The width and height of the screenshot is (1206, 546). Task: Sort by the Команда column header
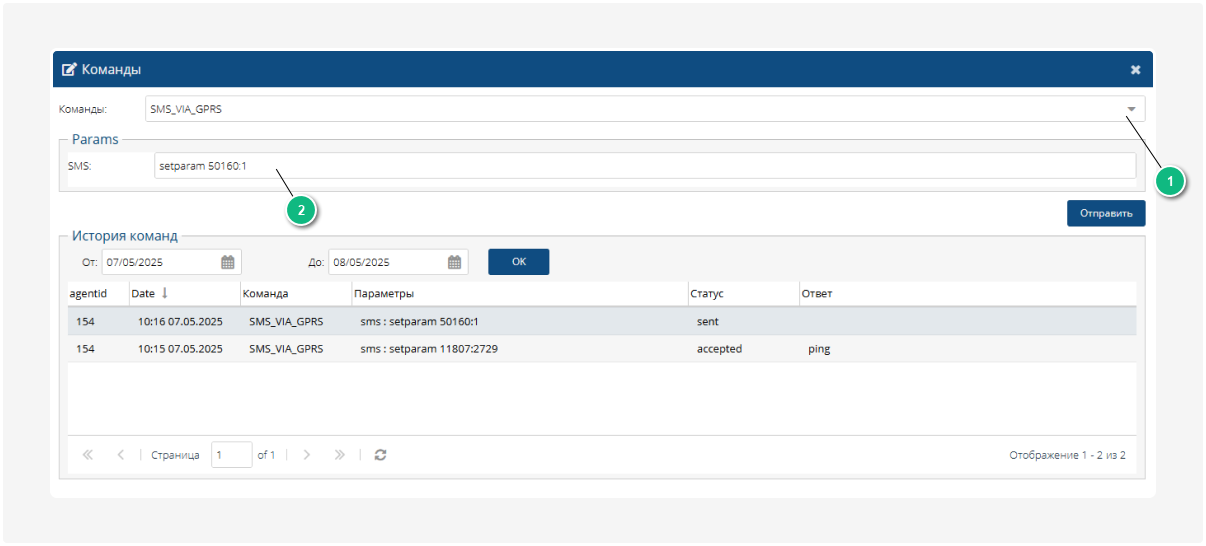295,294
